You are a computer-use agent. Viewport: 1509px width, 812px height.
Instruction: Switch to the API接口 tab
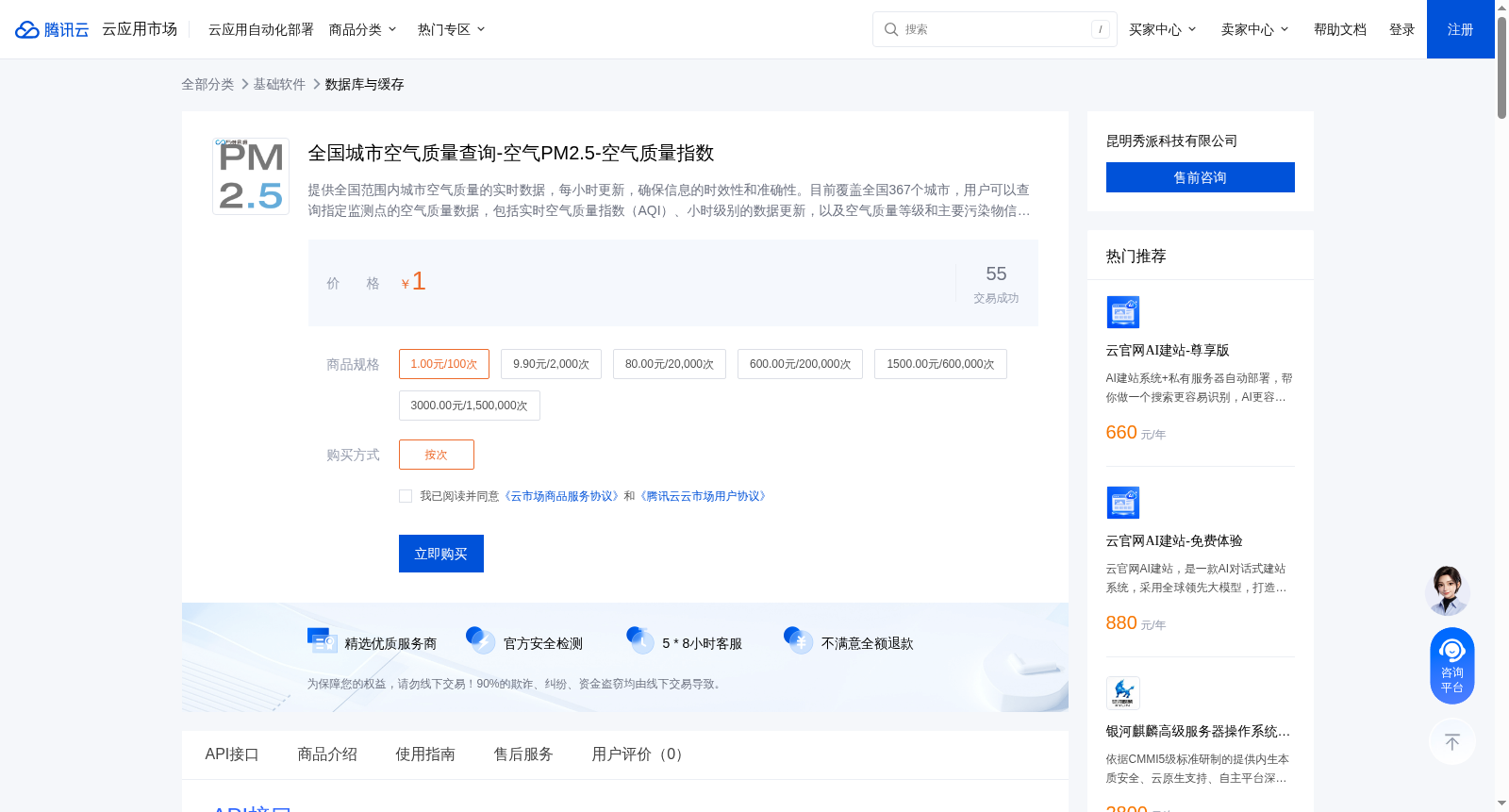point(232,754)
